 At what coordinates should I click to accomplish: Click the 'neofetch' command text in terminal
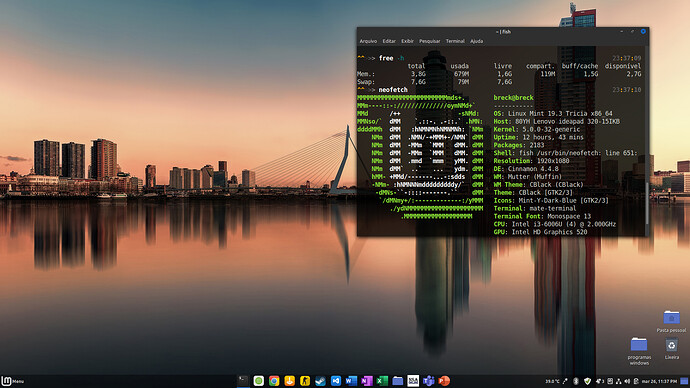(x=393, y=90)
